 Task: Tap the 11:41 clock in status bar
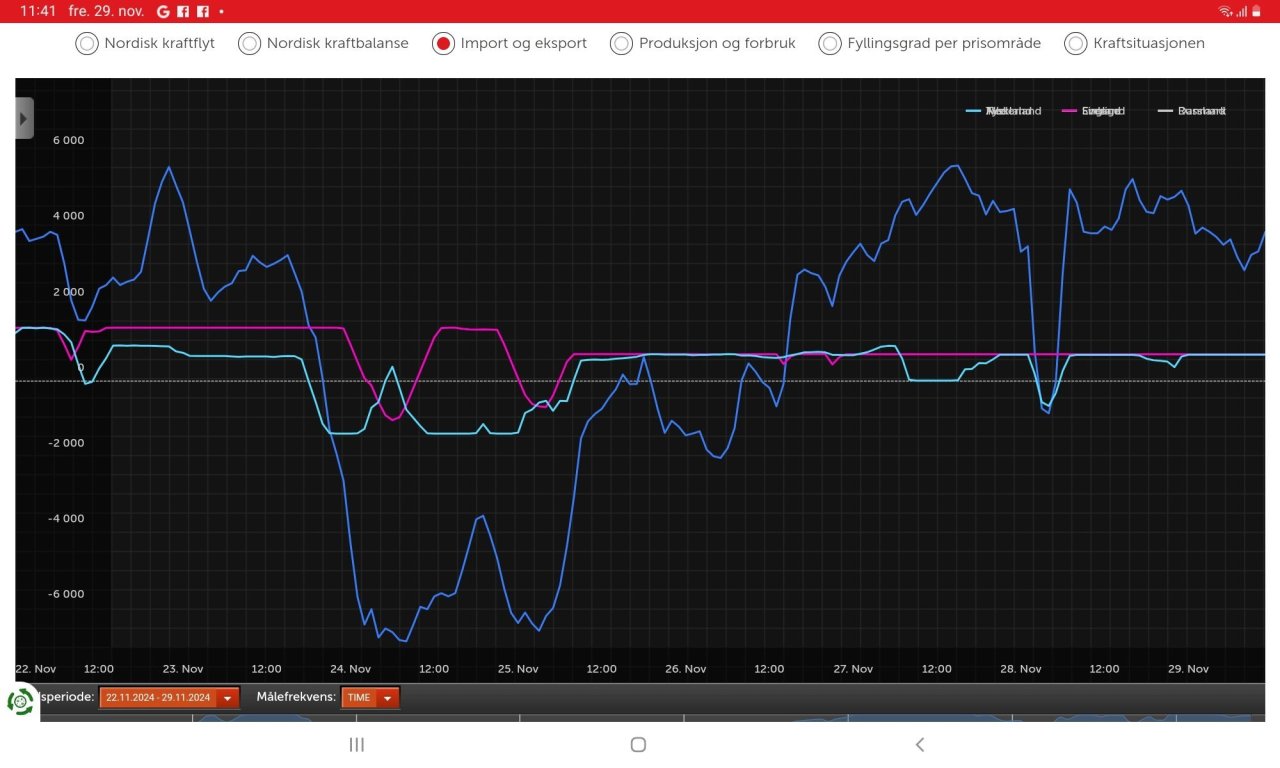[37, 11]
